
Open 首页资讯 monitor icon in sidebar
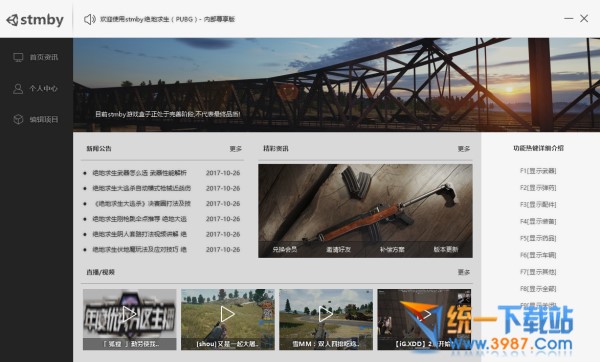[18, 57]
